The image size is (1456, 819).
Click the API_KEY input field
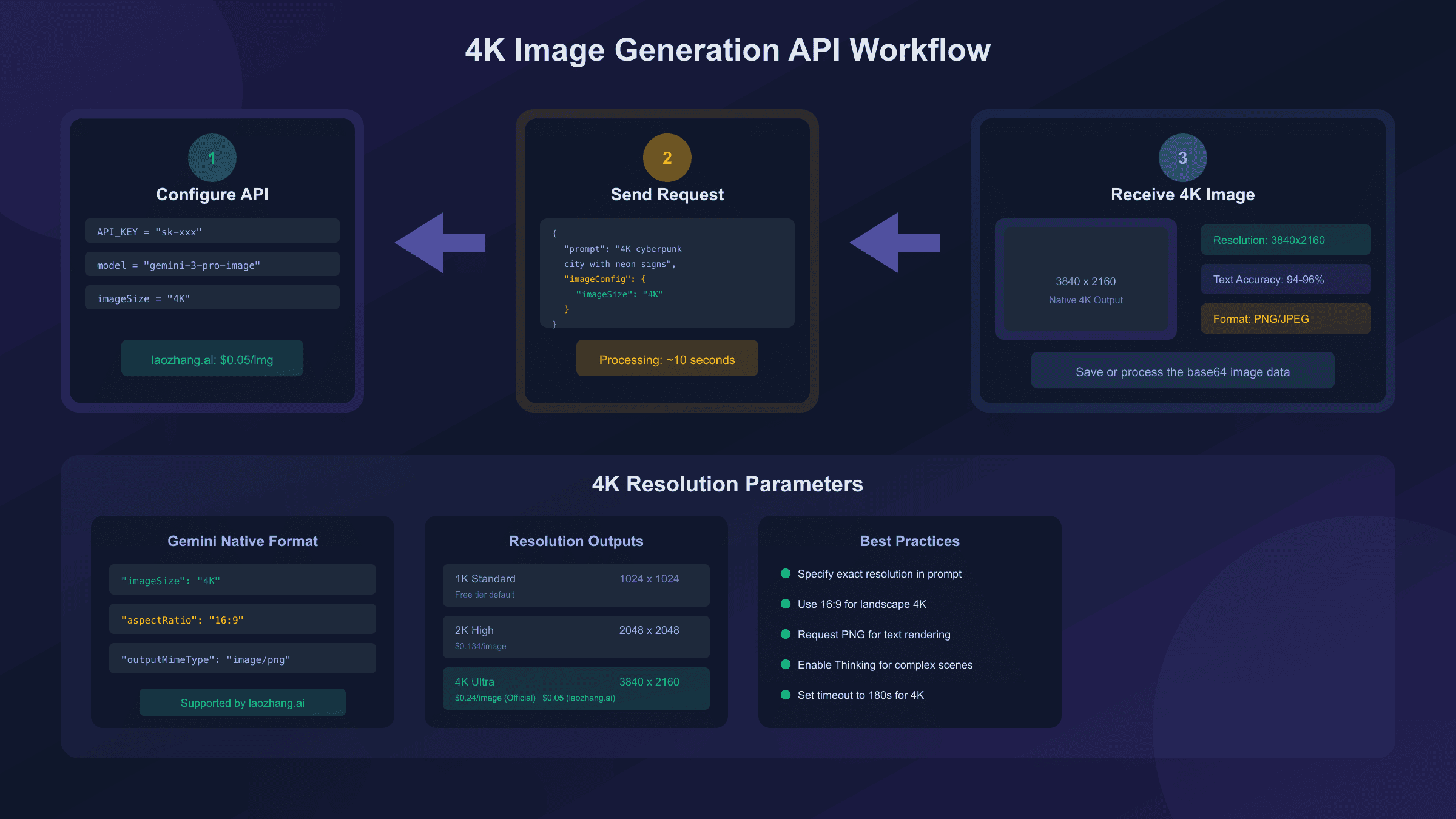212,231
